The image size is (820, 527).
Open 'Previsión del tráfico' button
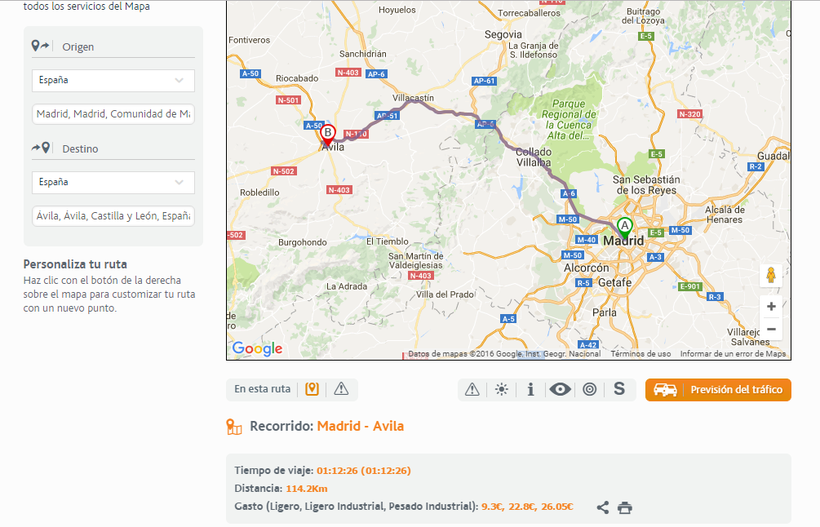[718, 390]
